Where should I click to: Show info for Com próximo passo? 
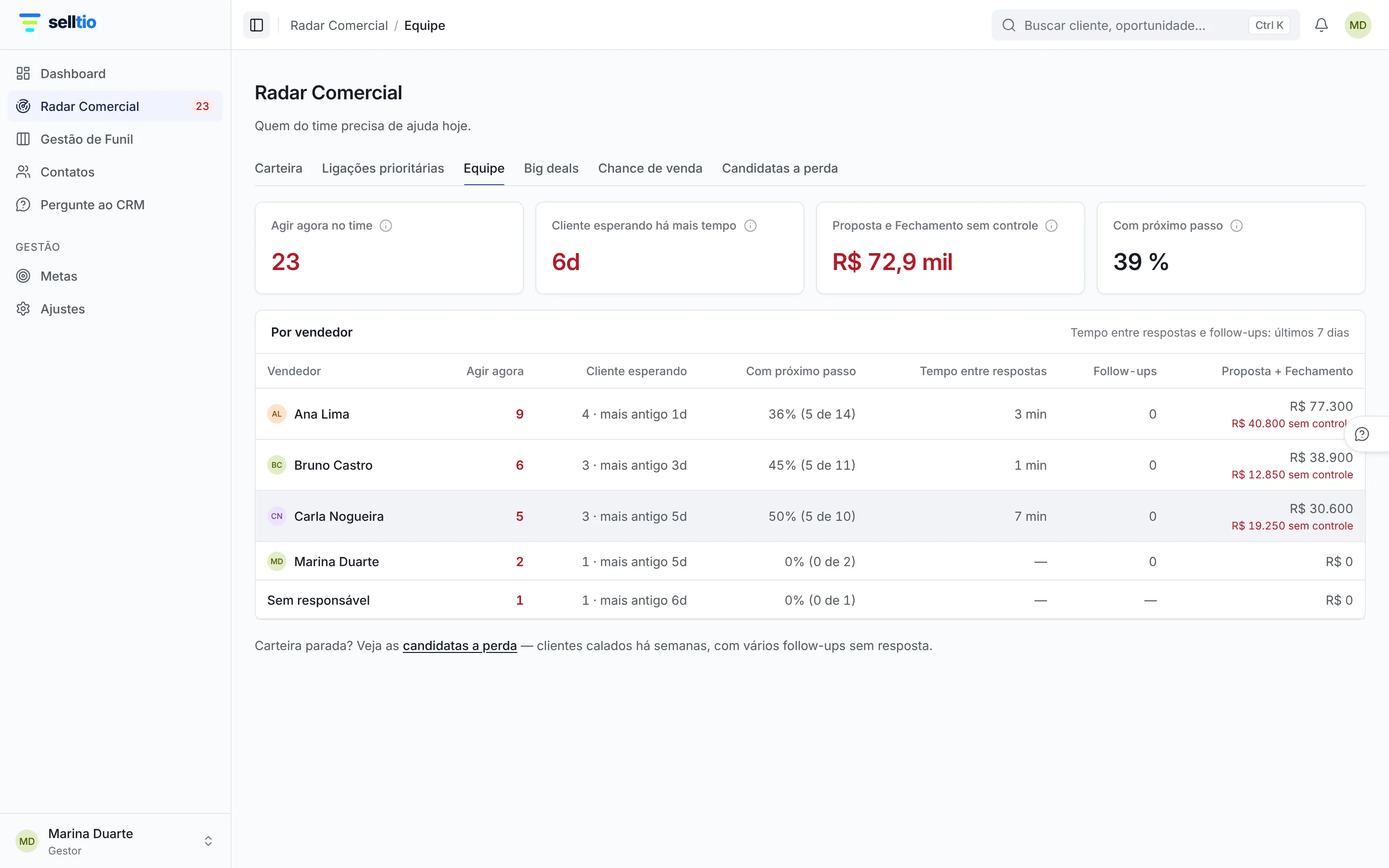1236,226
